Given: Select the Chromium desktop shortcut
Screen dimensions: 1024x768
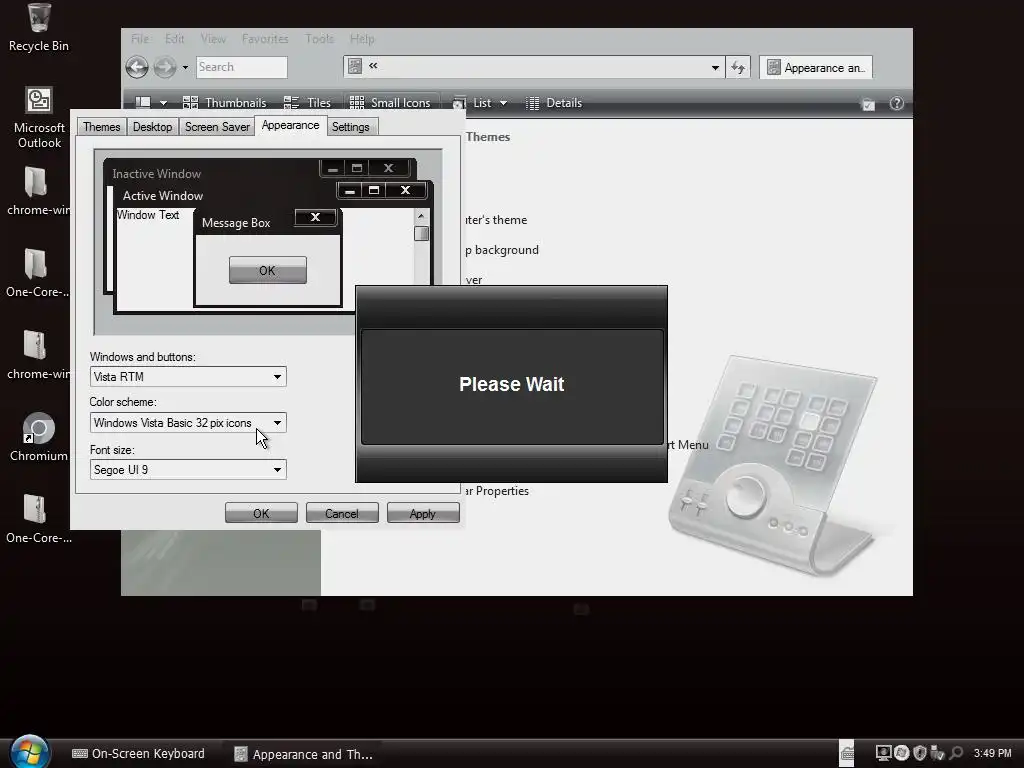Looking at the screenshot, I should (x=39, y=437).
